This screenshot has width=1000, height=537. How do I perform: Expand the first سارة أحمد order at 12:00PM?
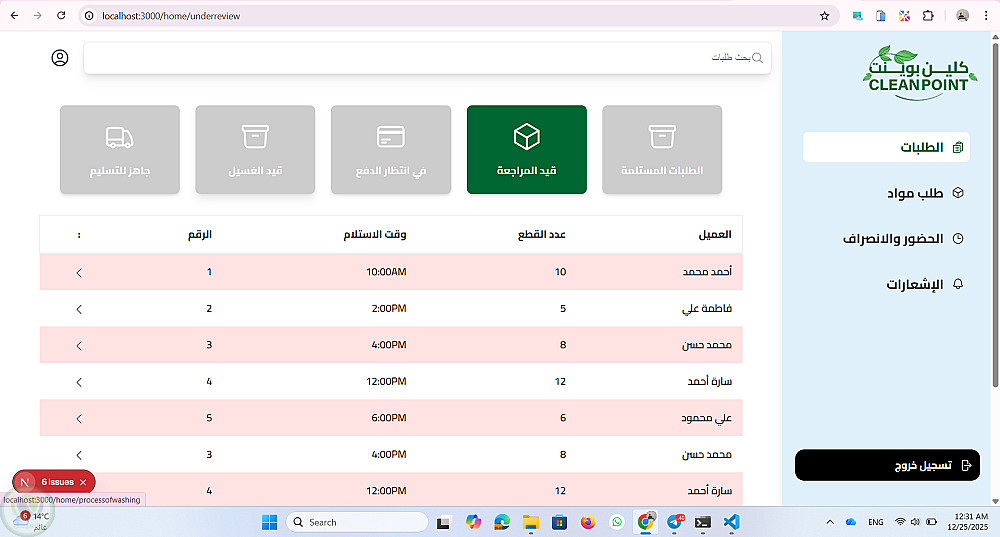pos(79,382)
